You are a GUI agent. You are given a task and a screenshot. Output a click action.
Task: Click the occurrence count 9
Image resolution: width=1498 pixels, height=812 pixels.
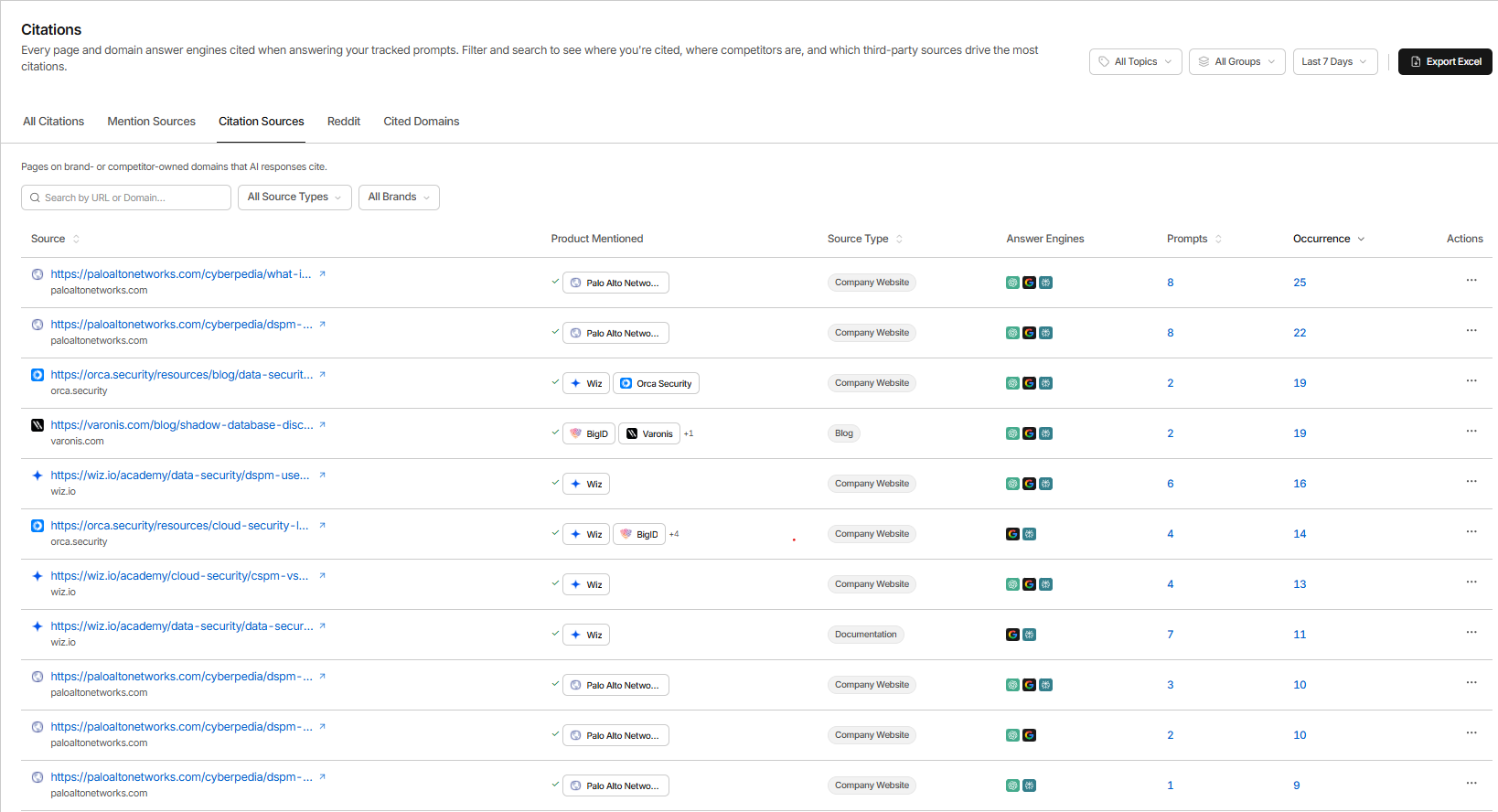click(x=1297, y=785)
